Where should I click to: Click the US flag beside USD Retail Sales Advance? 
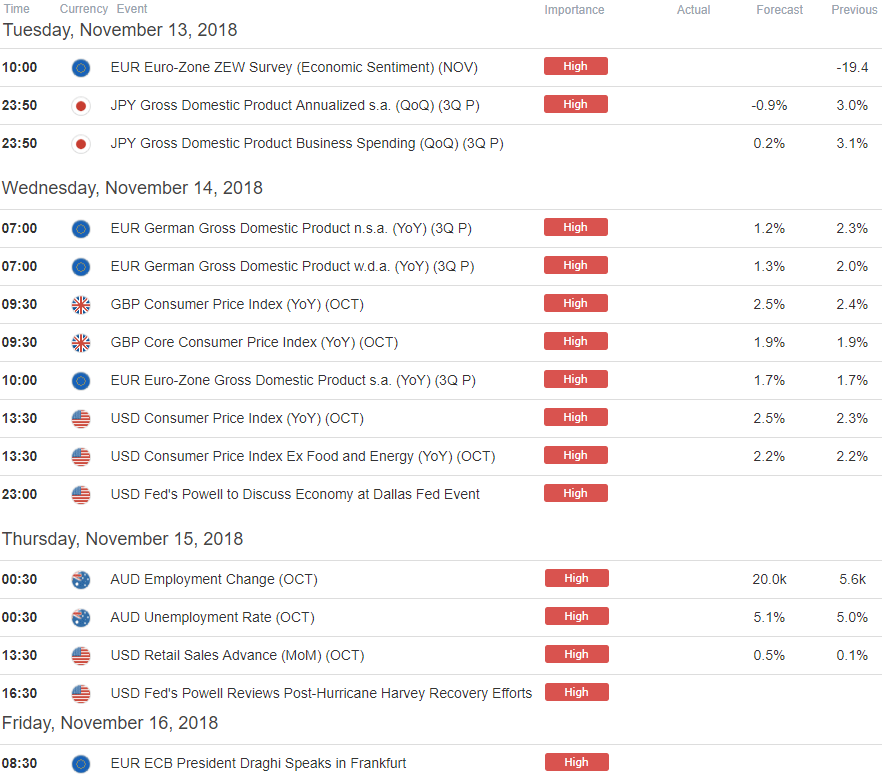pos(81,656)
